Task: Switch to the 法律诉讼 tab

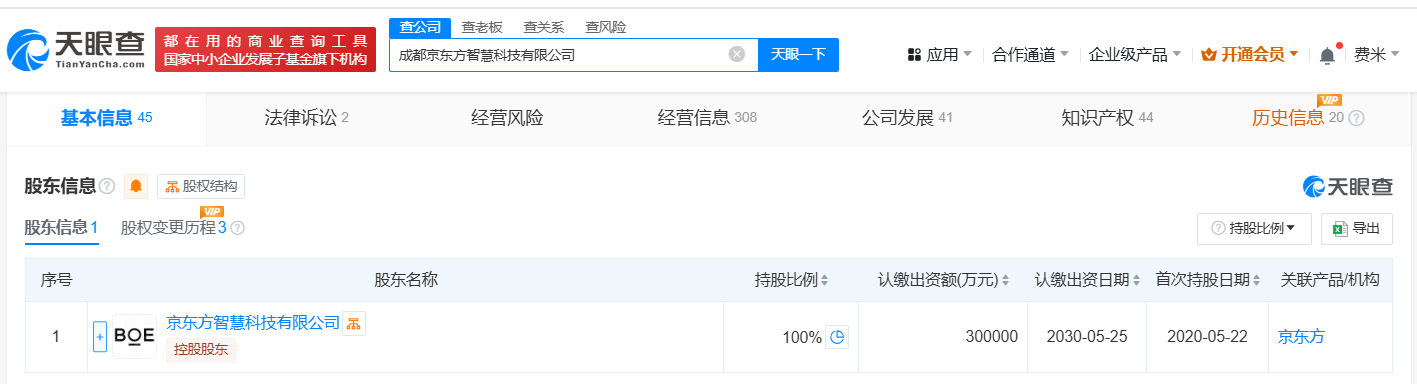Action: [306, 118]
